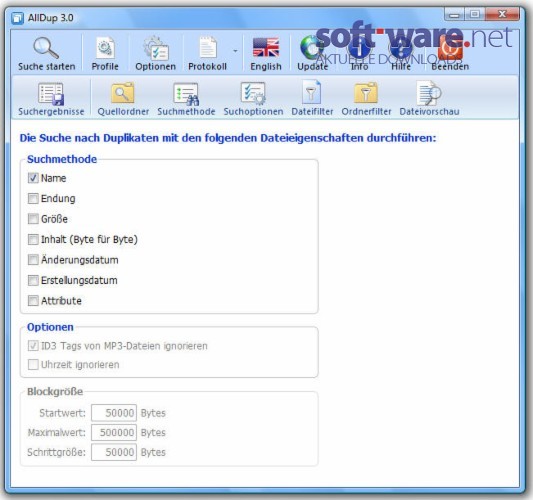Viewport: 533px width, 500px height.
Task: Enable the Endung checkbox
Action: pyautogui.click(x=33, y=198)
